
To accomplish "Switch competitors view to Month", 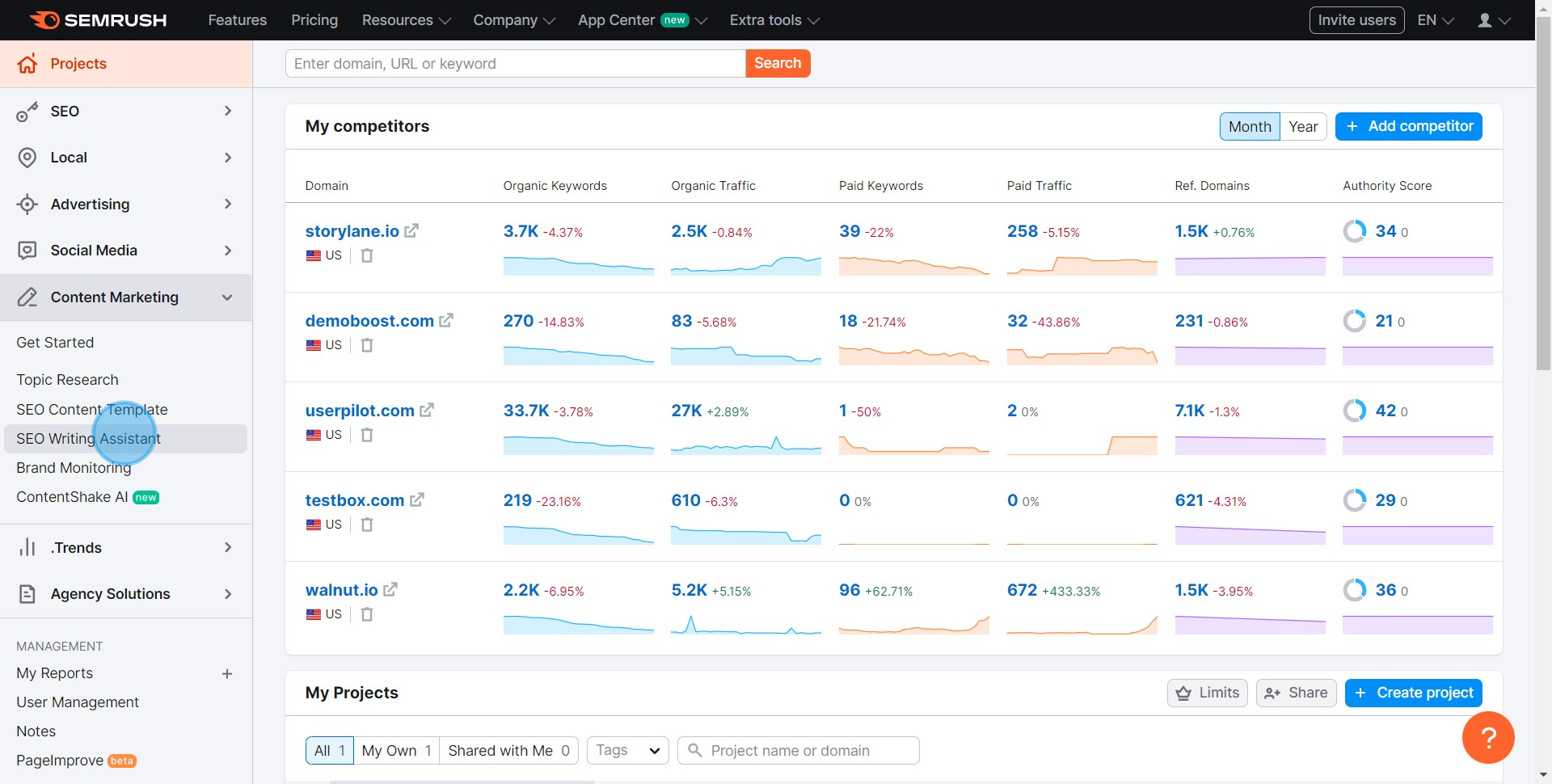I will click(1250, 127).
